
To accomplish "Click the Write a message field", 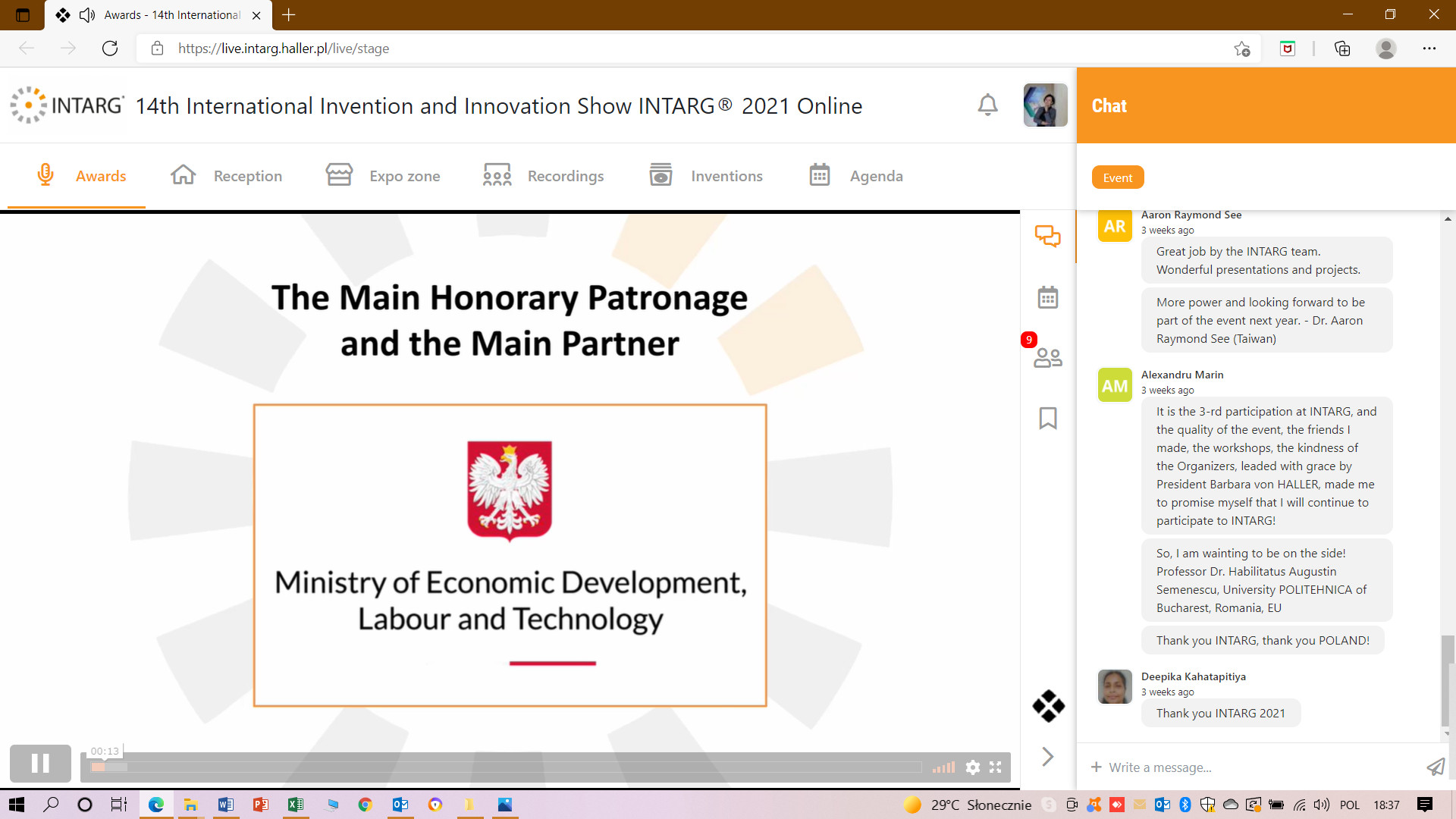I will (1263, 767).
